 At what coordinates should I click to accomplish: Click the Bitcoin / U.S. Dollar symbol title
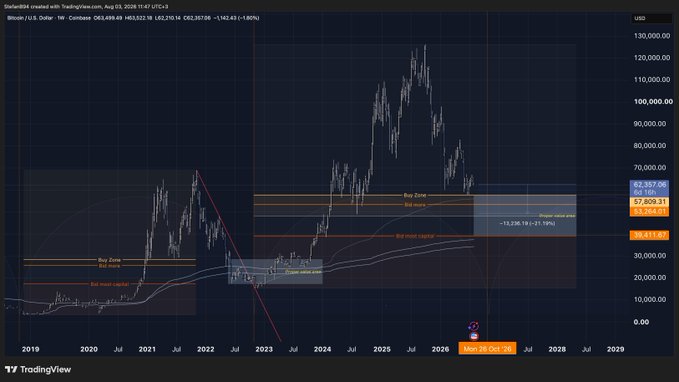(x=30, y=18)
